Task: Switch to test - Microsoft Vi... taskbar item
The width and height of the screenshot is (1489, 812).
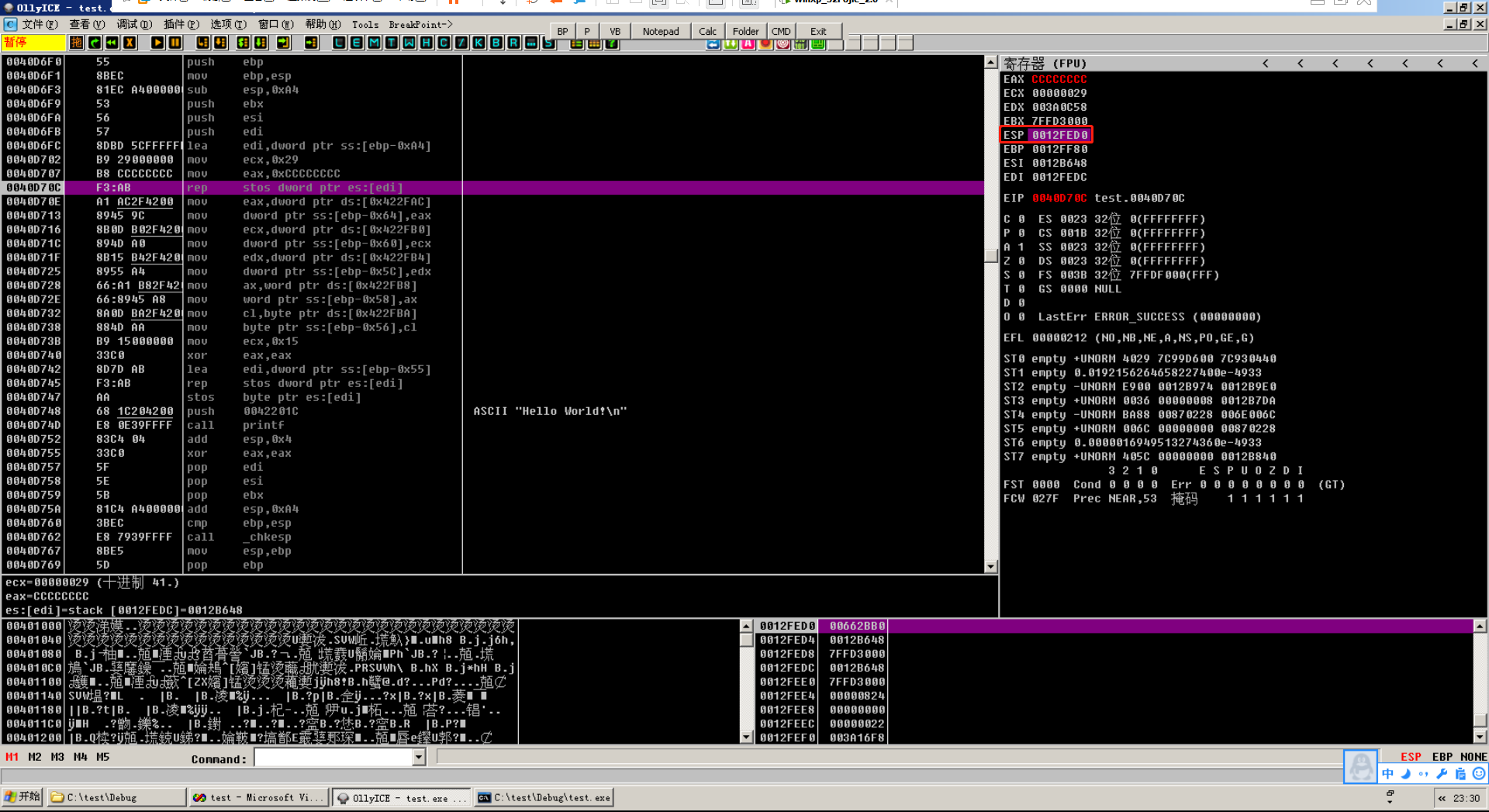Action: [x=258, y=797]
